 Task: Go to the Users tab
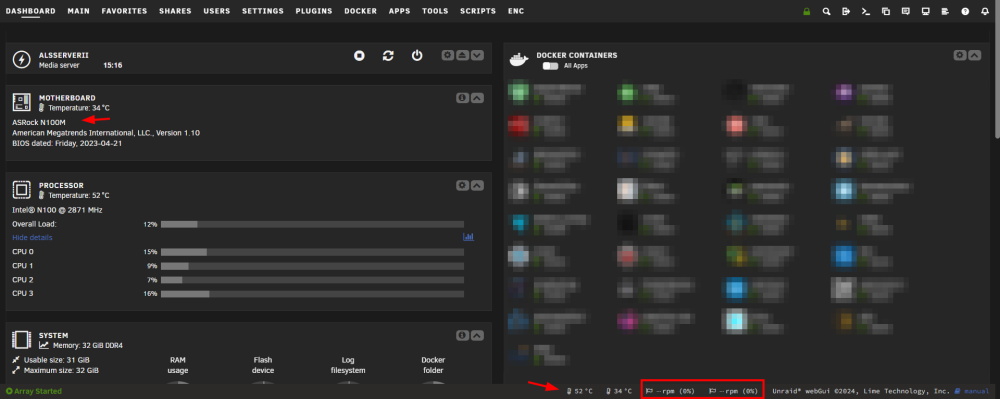[217, 11]
